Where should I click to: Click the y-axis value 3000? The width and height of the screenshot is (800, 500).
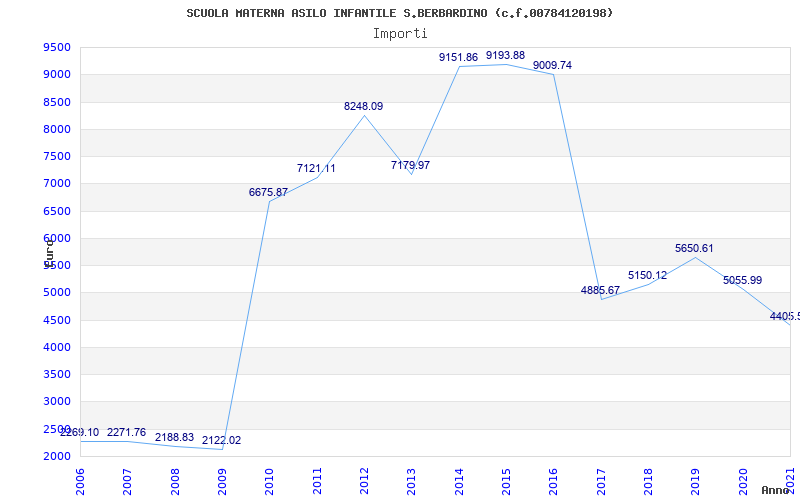point(57,402)
